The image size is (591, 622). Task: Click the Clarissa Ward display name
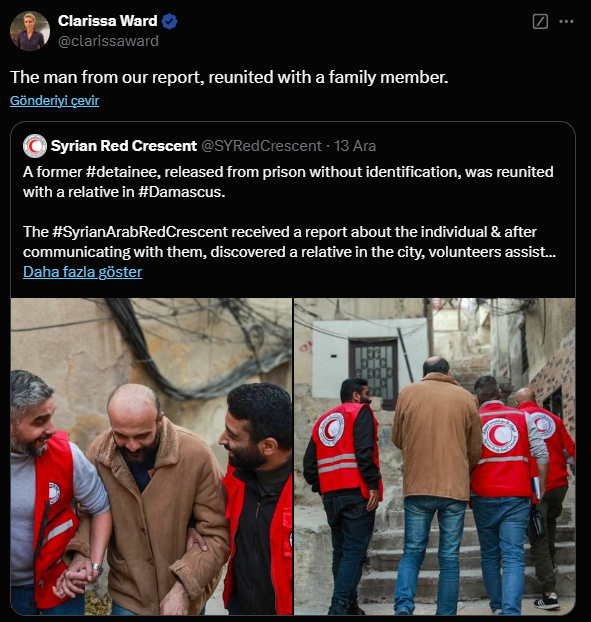point(107,21)
